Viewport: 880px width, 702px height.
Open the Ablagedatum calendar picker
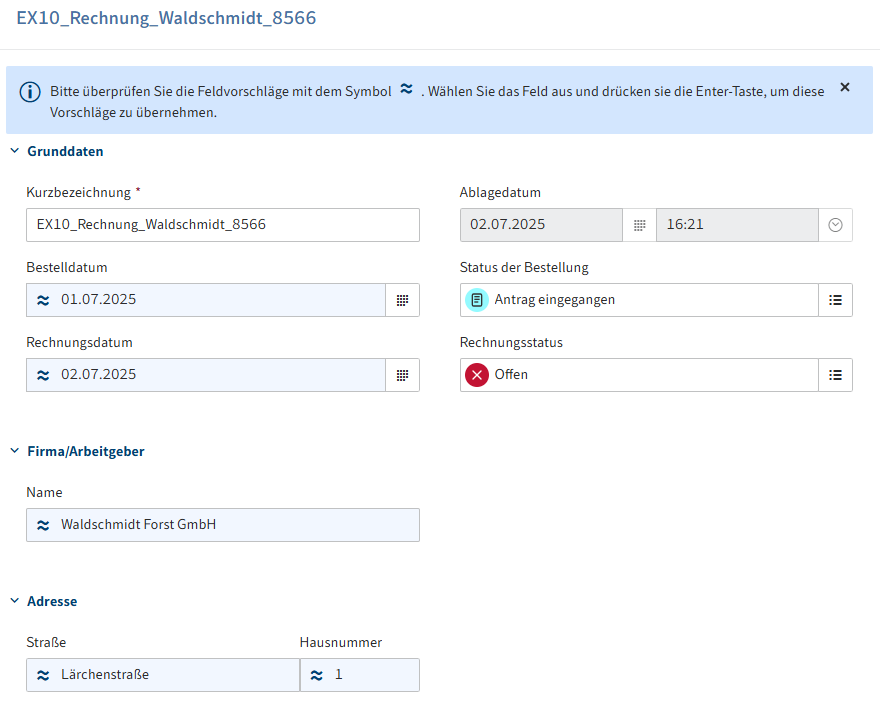(639, 225)
